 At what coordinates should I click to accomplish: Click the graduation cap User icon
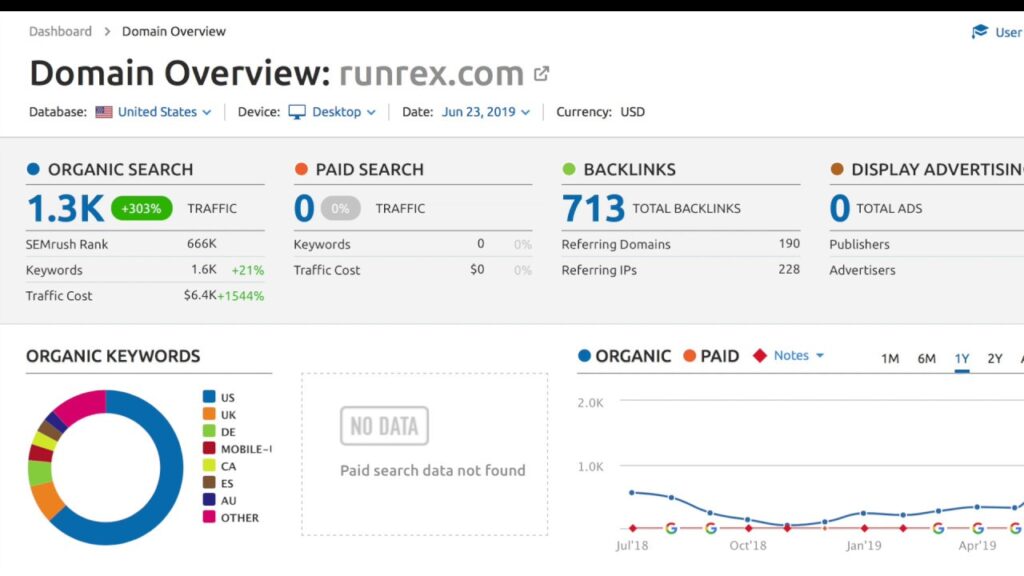pyautogui.click(x=980, y=31)
